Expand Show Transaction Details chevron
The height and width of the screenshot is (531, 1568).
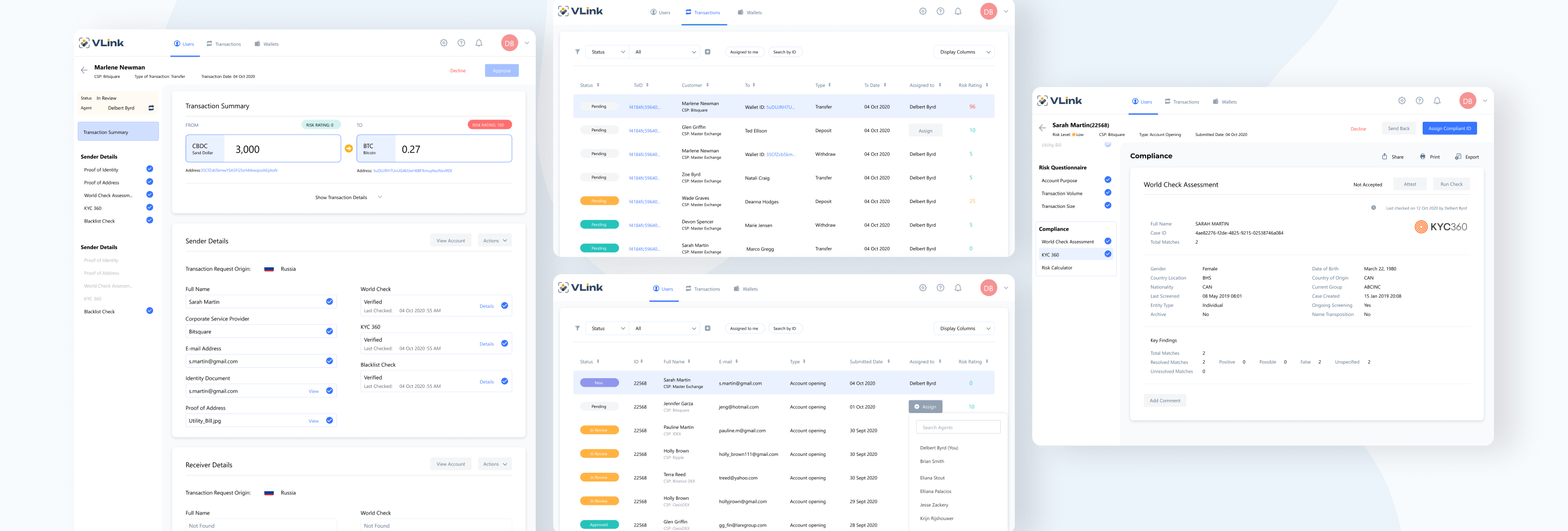point(380,197)
